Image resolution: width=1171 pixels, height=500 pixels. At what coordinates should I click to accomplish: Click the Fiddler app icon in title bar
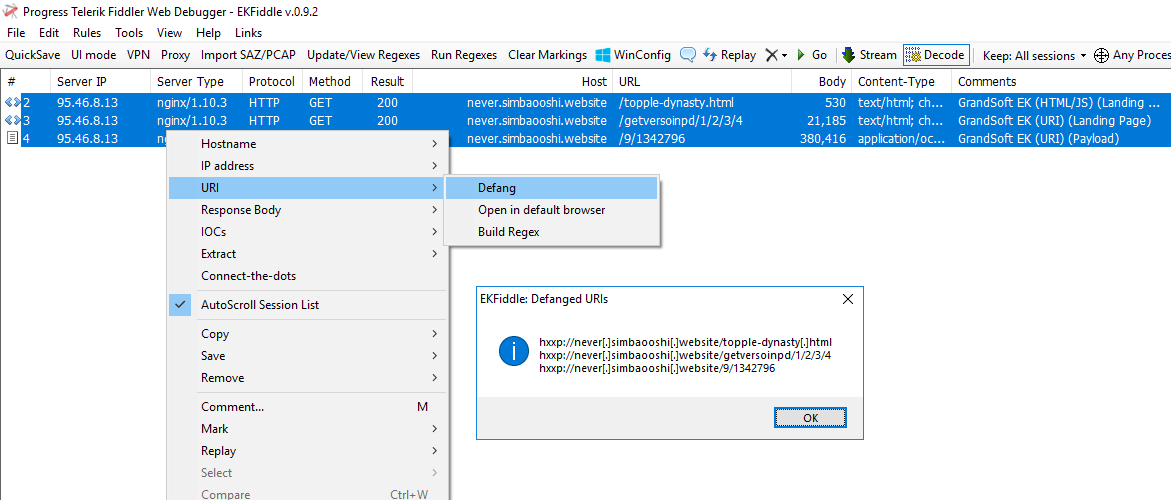coord(10,12)
